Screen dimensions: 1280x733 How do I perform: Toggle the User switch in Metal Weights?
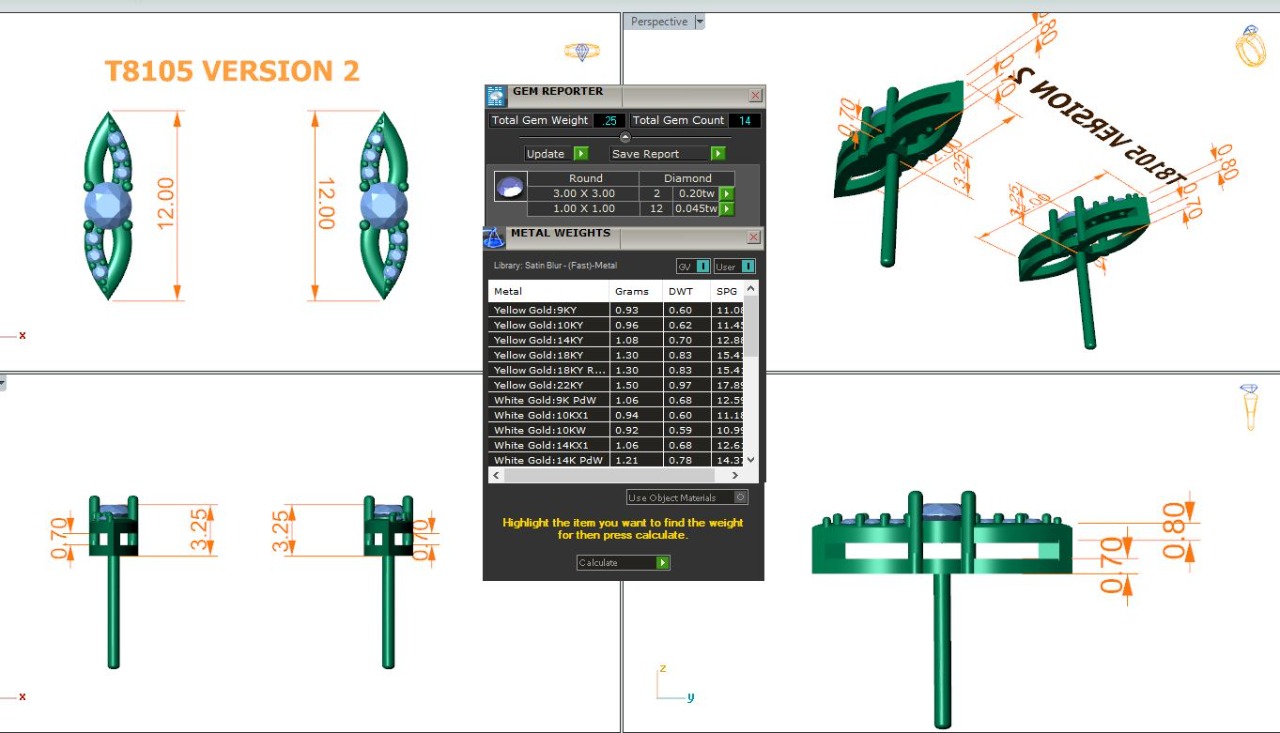pyautogui.click(x=747, y=266)
